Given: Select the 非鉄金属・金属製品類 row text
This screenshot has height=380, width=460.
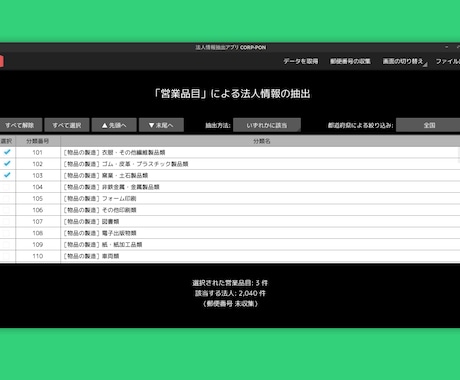Looking at the screenshot, I should coord(130,187).
